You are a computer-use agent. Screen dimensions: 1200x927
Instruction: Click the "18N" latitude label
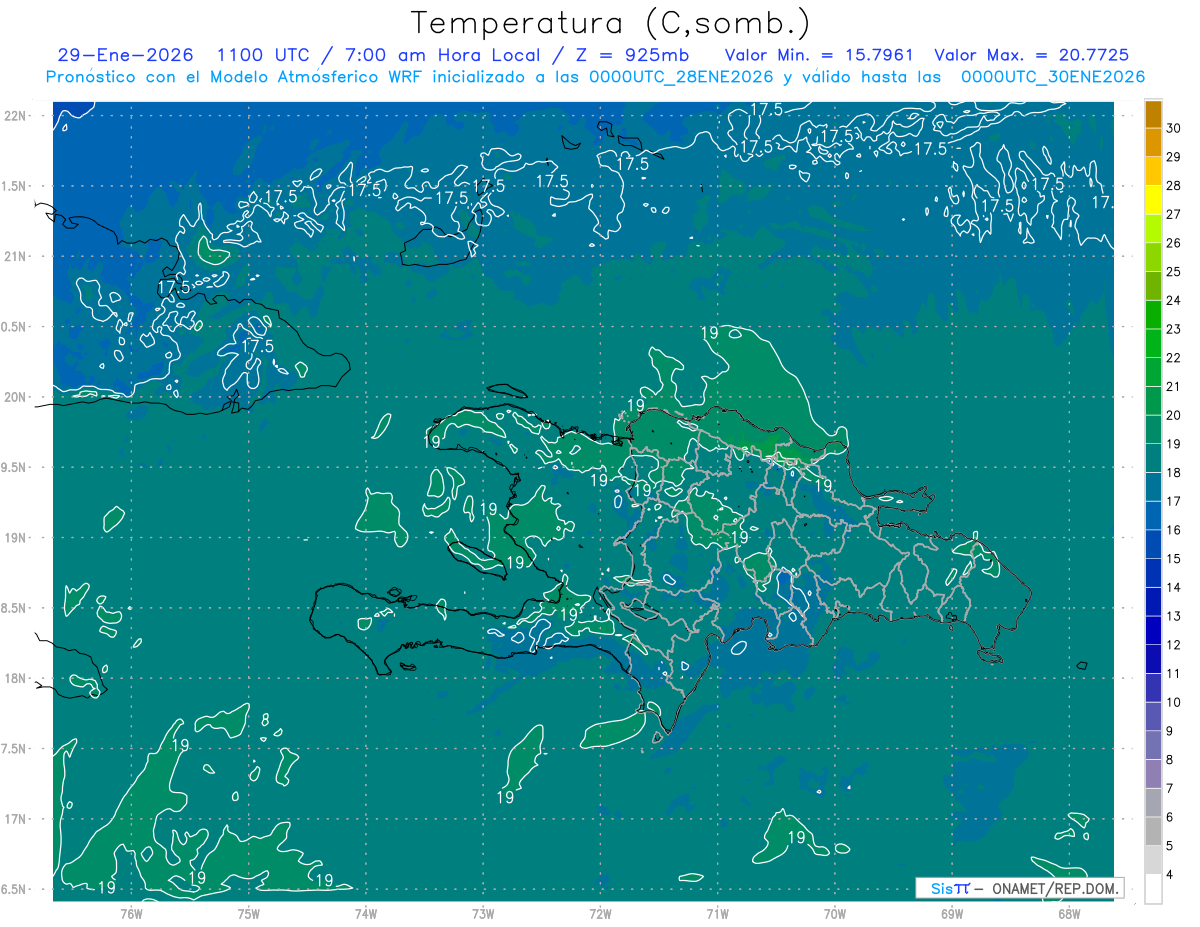point(15,679)
